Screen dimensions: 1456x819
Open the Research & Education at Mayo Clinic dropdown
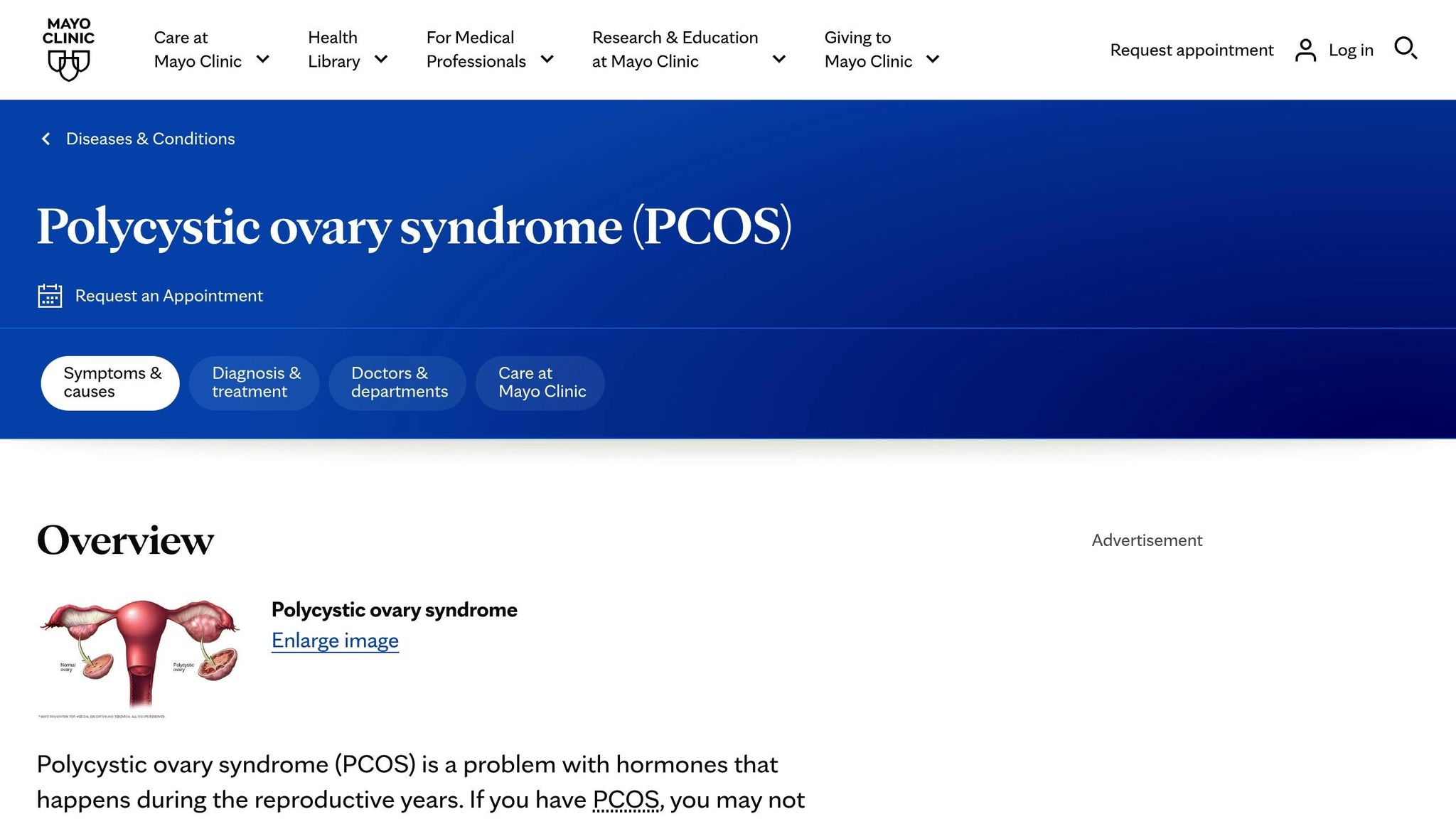[779, 60]
